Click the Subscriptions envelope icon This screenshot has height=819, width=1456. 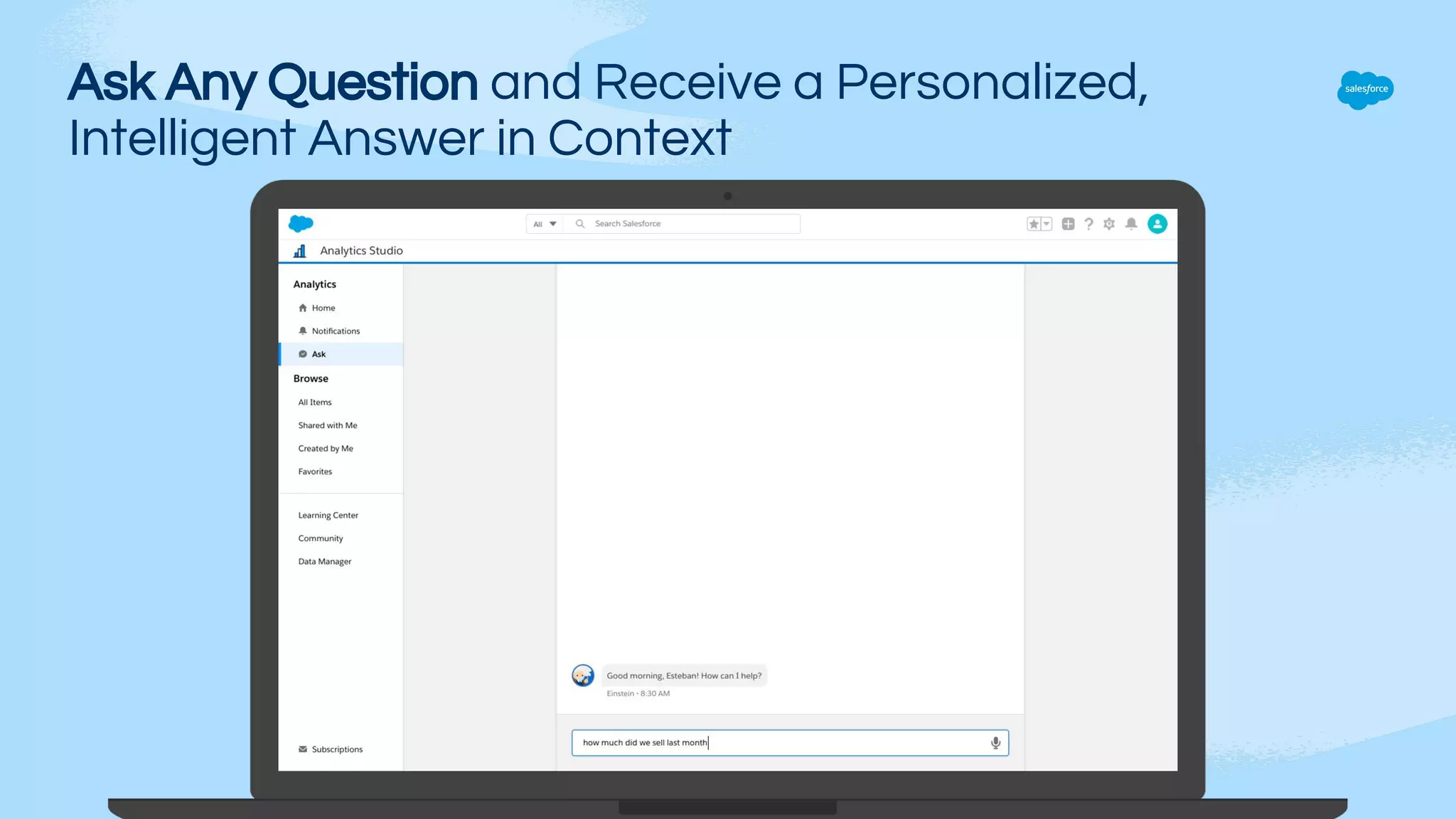pyautogui.click(x=303, y=749)
